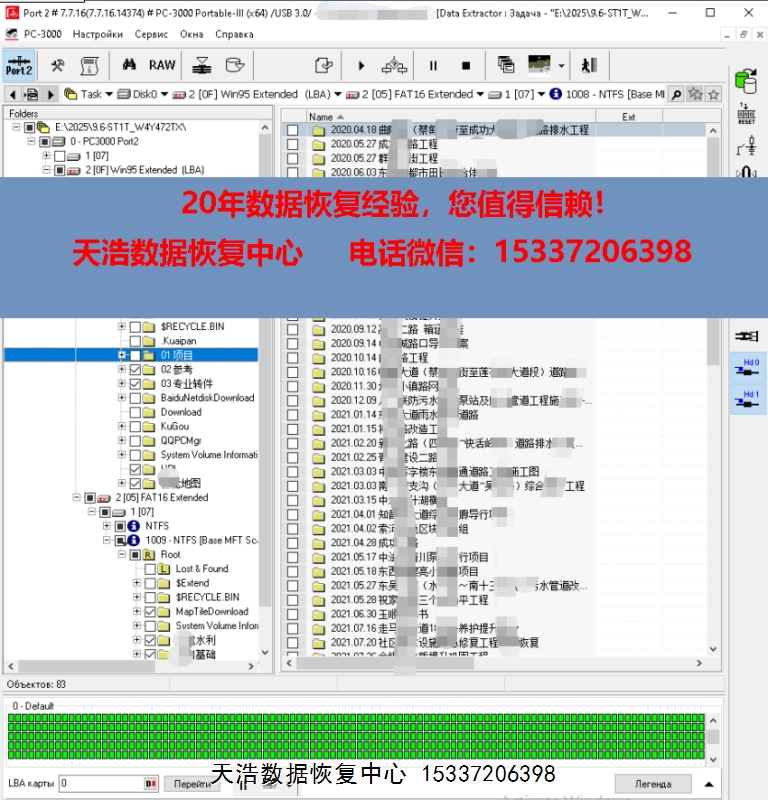Image resolution: width=768 pixels, height=800 pixels.
Task: Click the binoculars search icon
Action: point(129,66)
